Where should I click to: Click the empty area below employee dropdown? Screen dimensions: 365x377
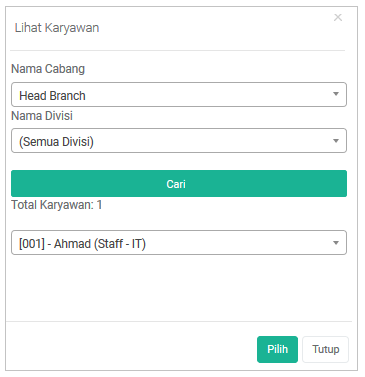coord(179,287)
